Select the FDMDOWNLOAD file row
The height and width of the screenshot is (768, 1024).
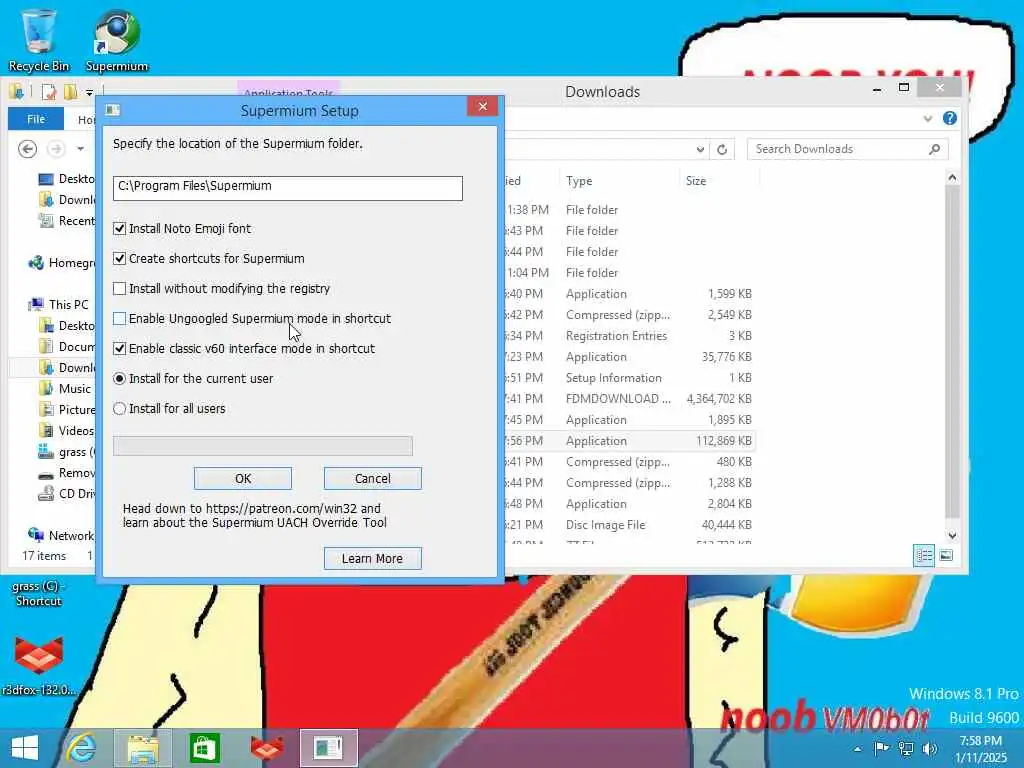[x=629, y=399]
